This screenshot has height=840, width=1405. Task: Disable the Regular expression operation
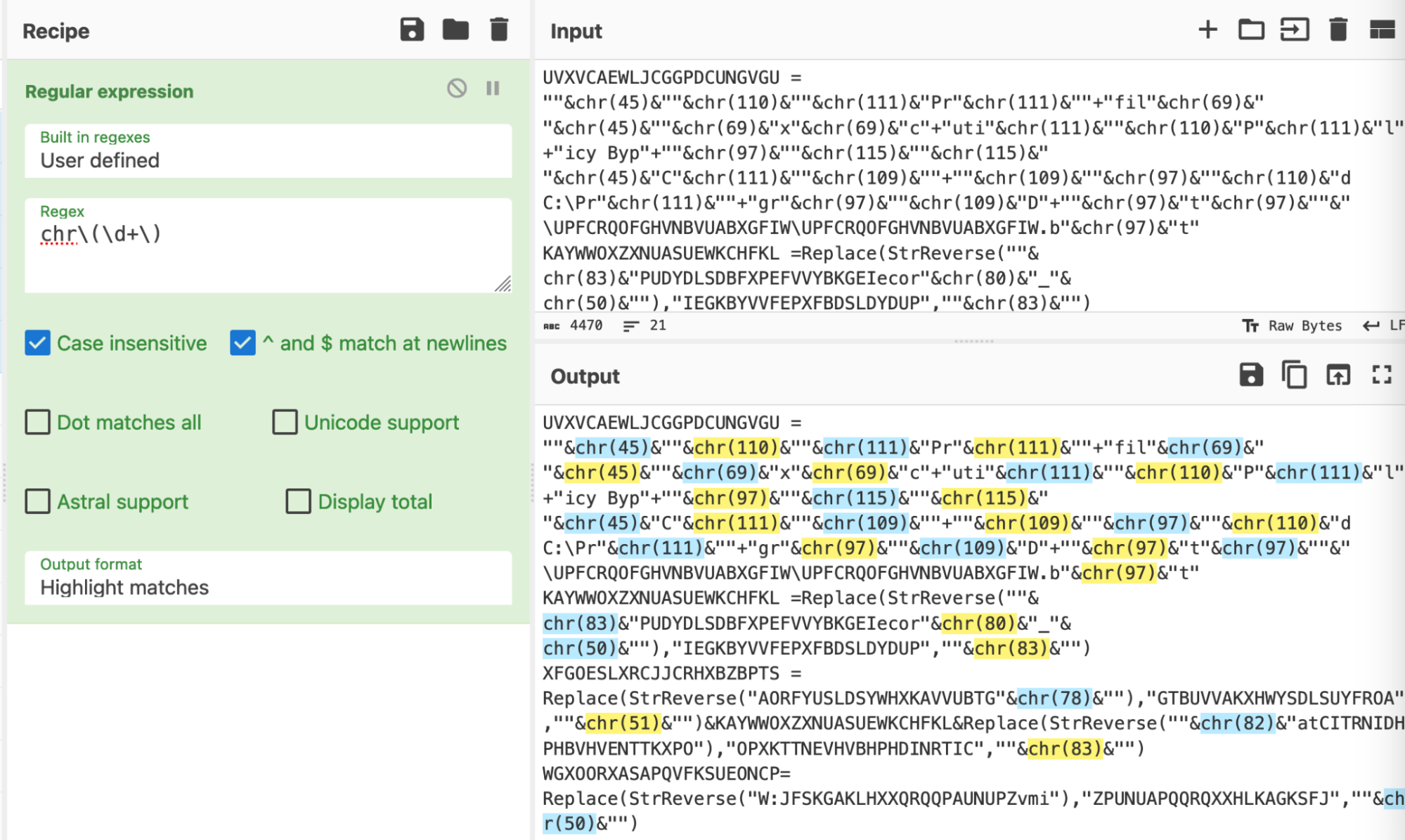458,89
